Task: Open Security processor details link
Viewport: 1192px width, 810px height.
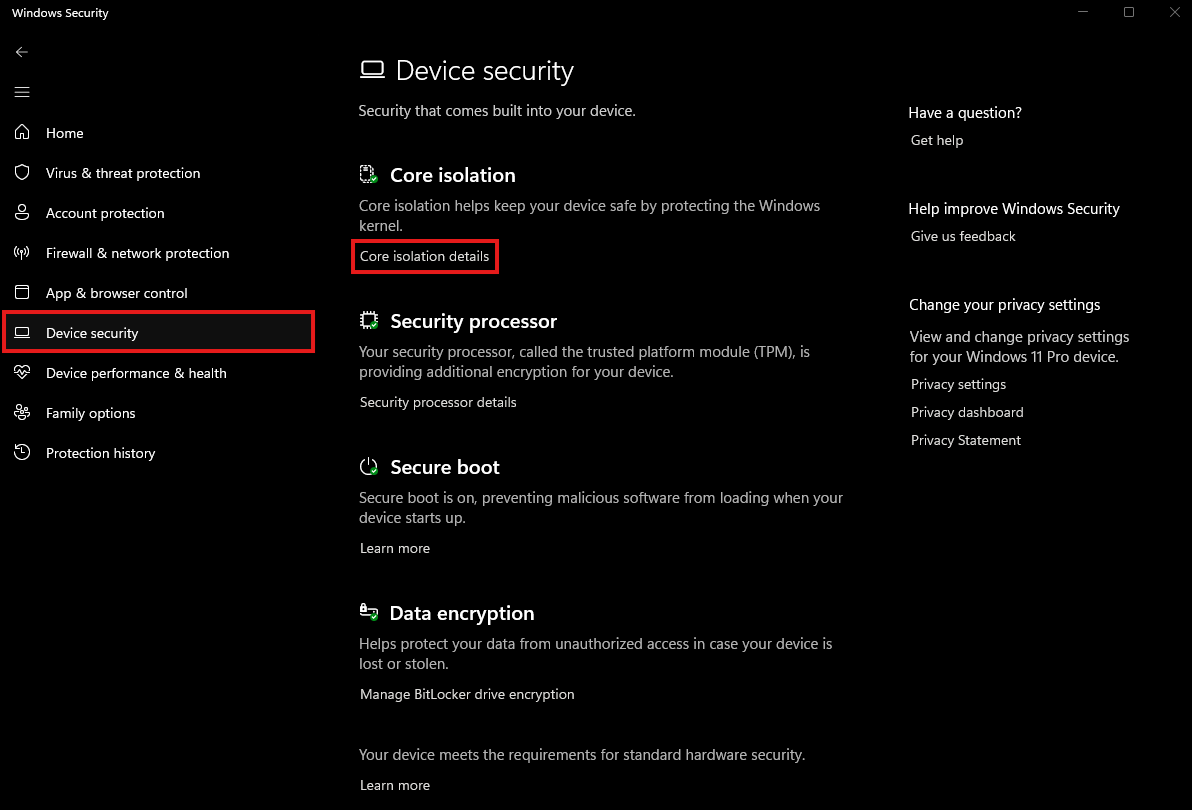Action: point(438,402)
